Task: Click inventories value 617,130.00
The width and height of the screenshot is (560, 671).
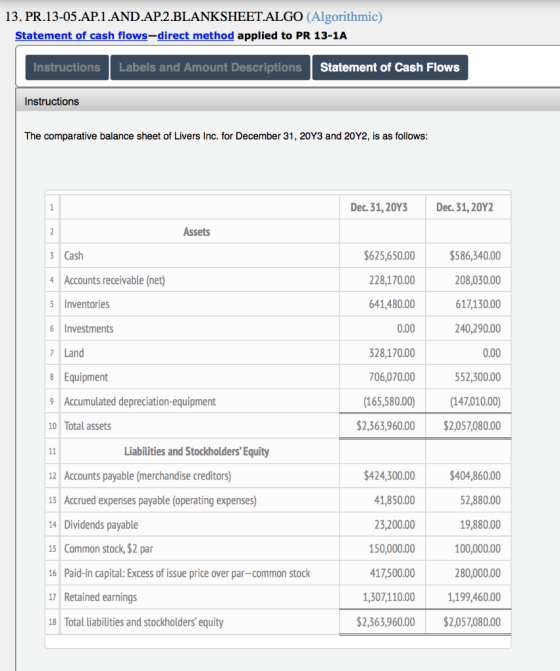Action: (478, 304)
